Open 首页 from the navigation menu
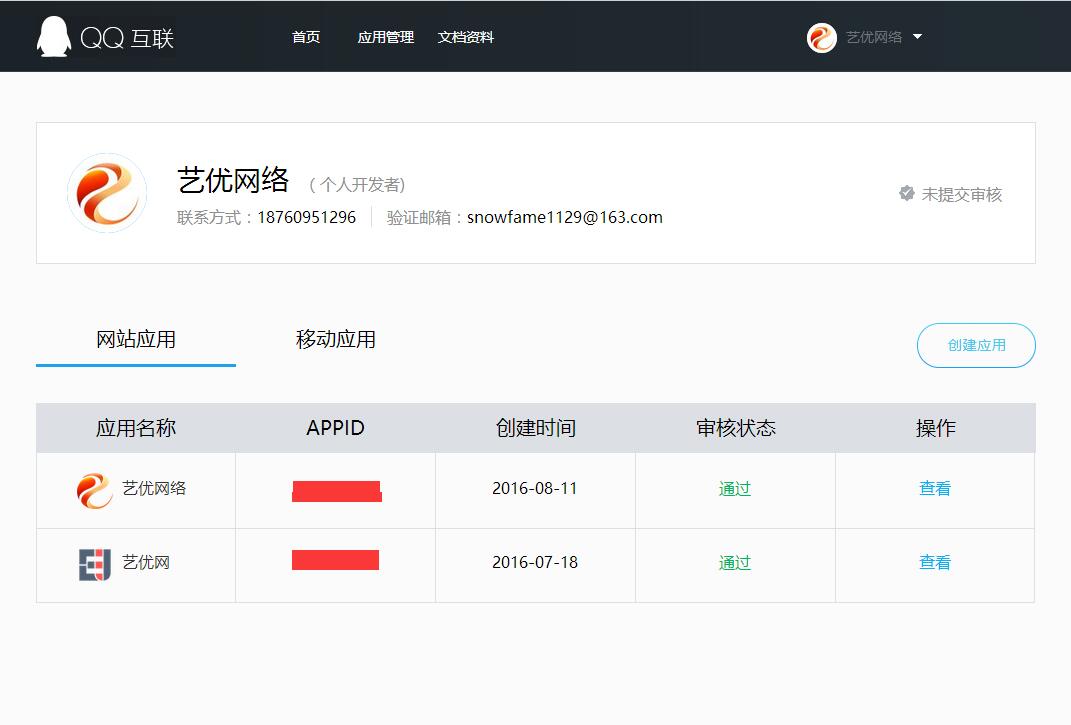Viewport: 1071px width, 725px height. pyautogui.click(x=306, y=37)
